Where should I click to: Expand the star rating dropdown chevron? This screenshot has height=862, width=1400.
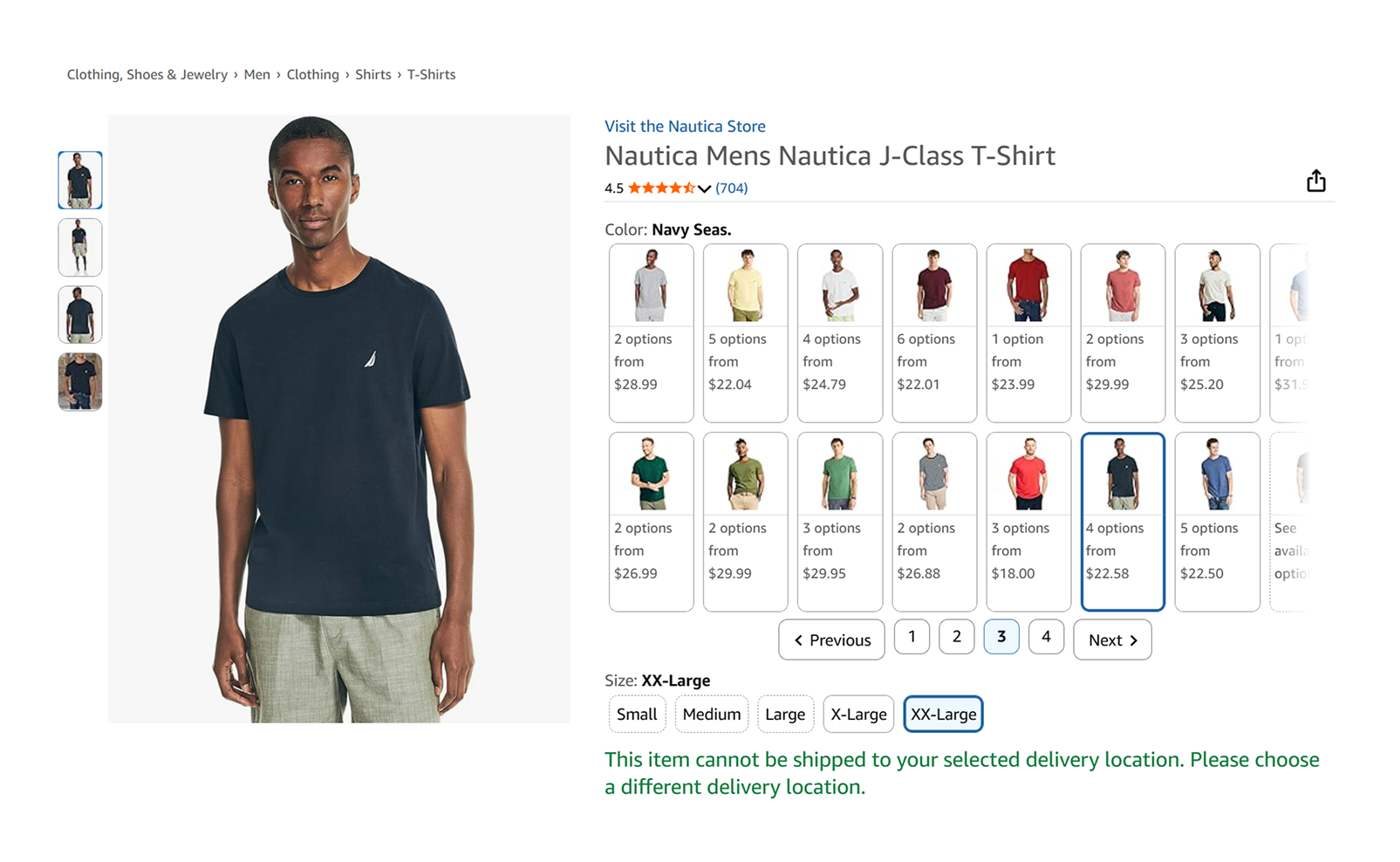point(704,188)
